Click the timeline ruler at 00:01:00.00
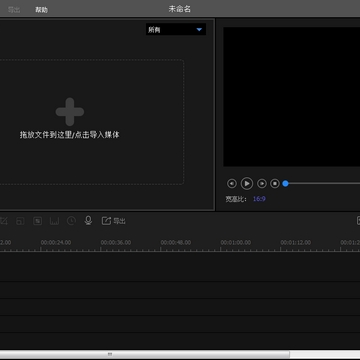 [x=236, y=242]
